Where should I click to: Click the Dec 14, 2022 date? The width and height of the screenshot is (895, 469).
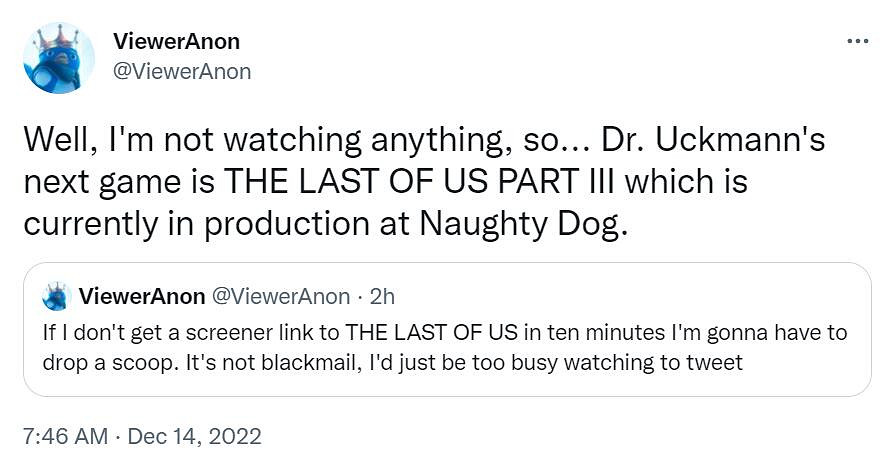pyautogui.click(x=196, y=436)
